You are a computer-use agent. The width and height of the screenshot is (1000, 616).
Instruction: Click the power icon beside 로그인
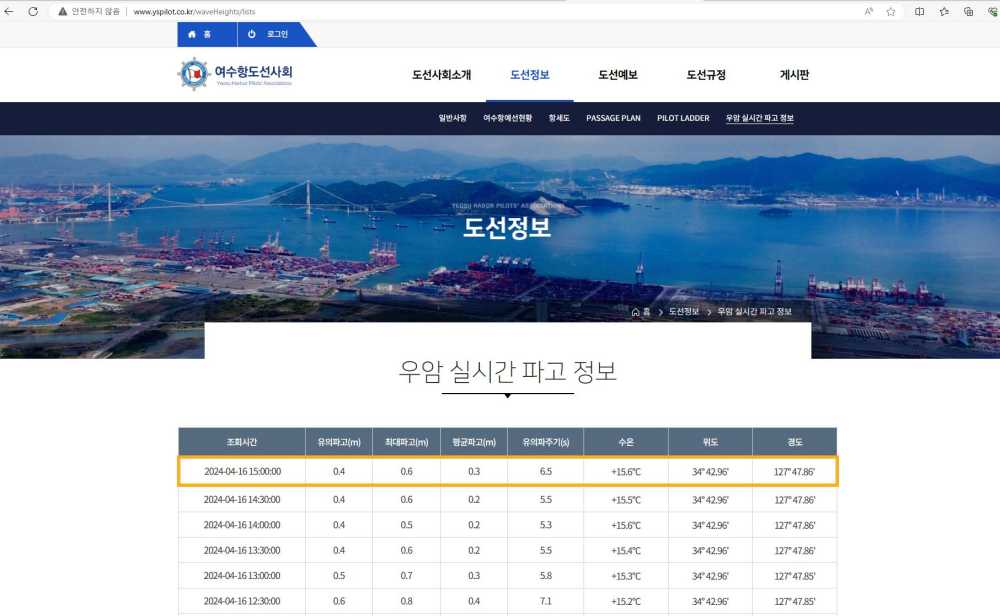250,33
